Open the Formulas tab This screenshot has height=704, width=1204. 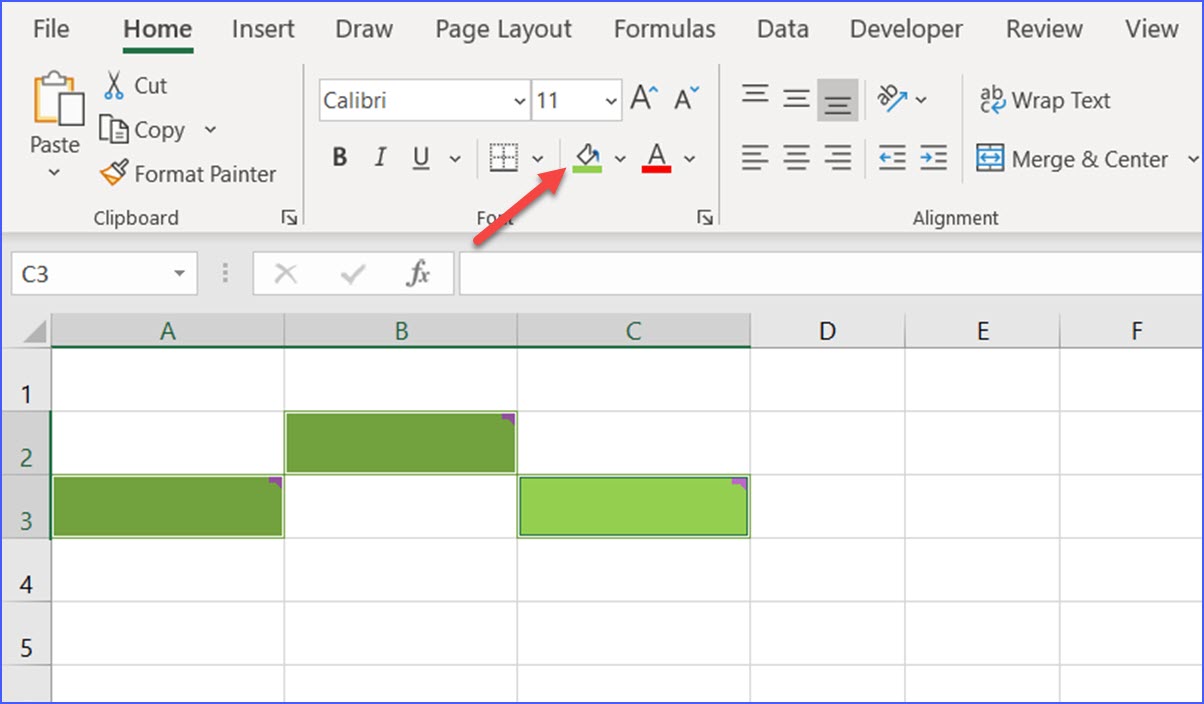tap(664, 30)
